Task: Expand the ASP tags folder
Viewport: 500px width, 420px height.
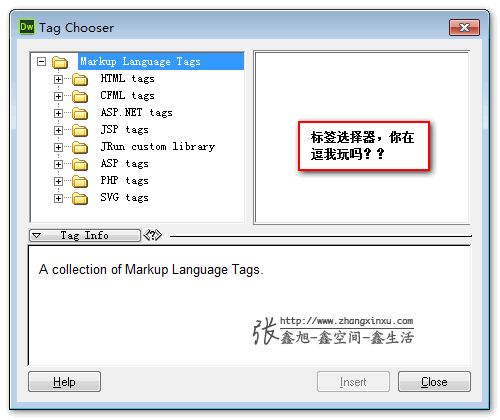Action: pos(58,164)
